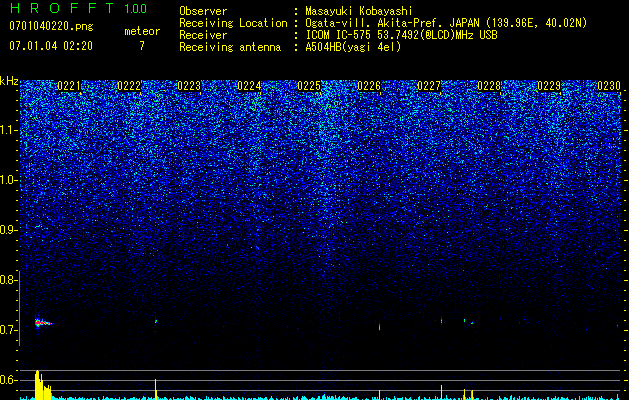Click the yellow power spike below 0222

[x=156, y=389]
